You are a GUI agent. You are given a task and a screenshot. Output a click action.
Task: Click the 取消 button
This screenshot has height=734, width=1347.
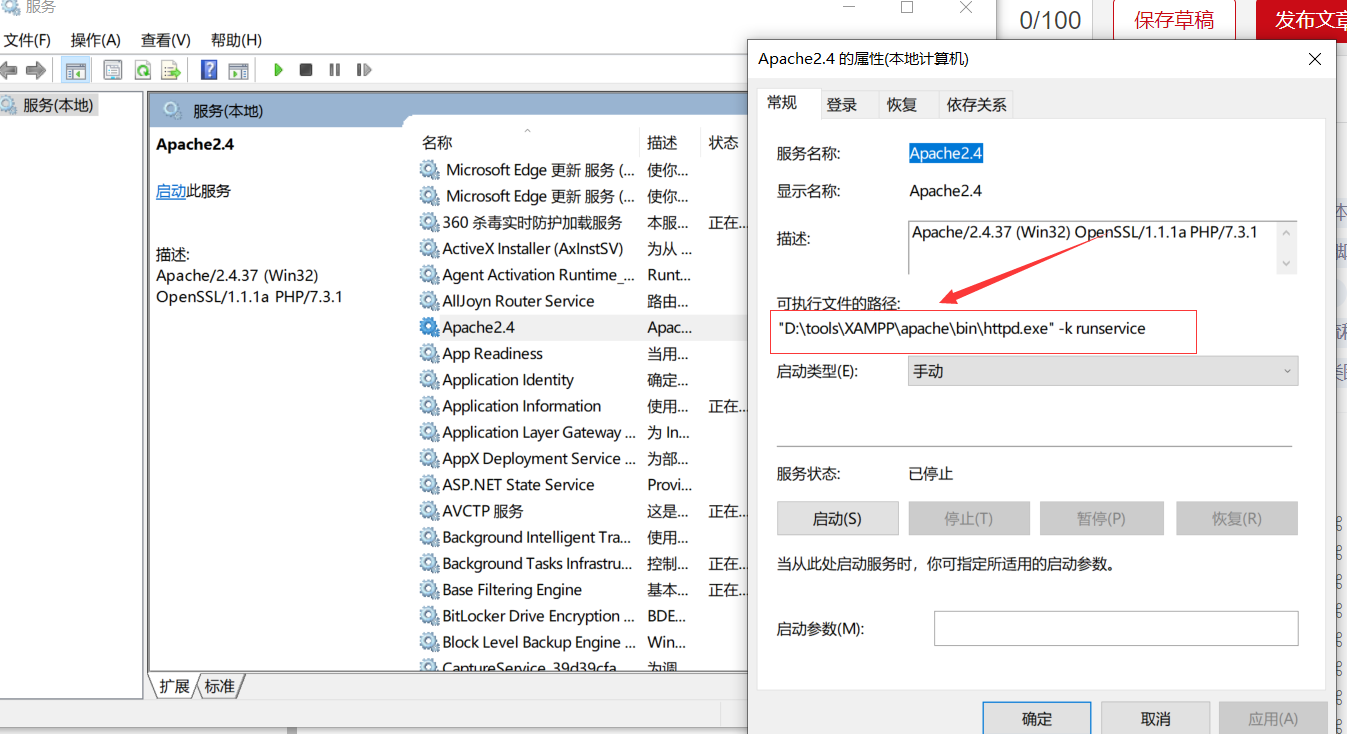point(1155,718)
